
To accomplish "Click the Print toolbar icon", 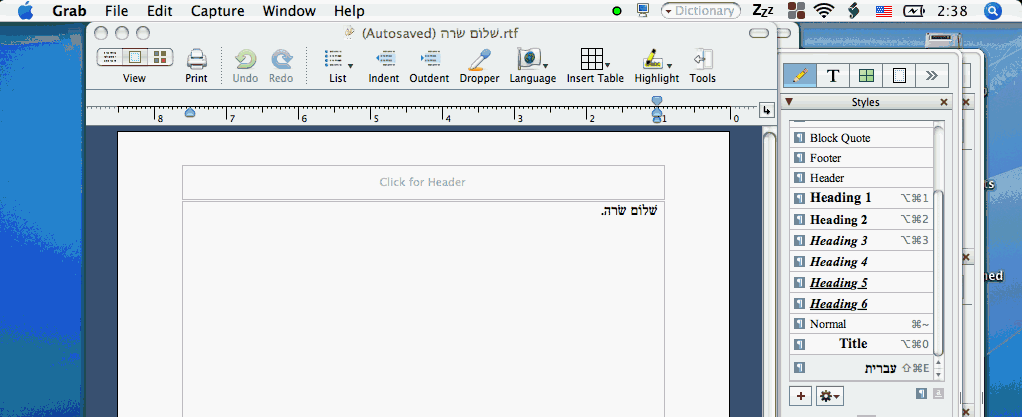I will (x=196, y=59).
